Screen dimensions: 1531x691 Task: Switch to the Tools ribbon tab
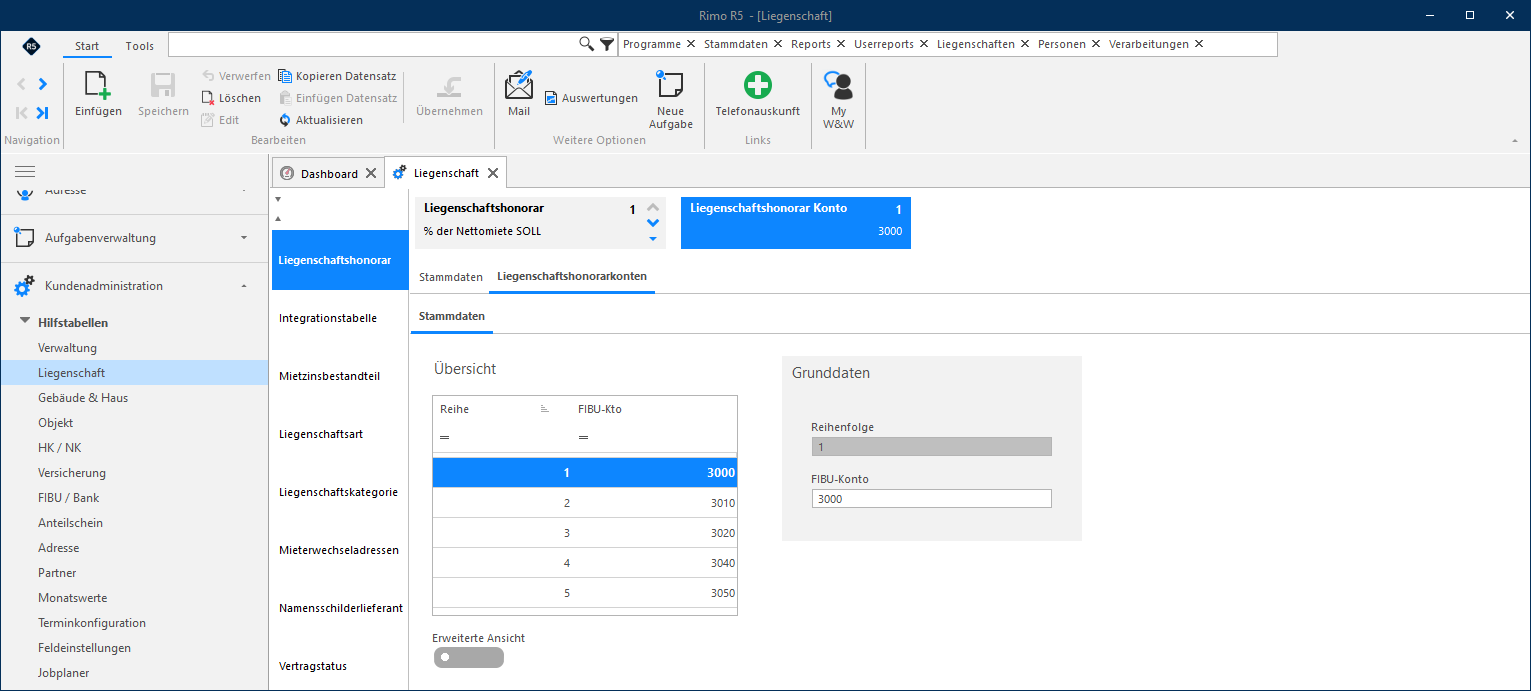click(x=140, y=46)
